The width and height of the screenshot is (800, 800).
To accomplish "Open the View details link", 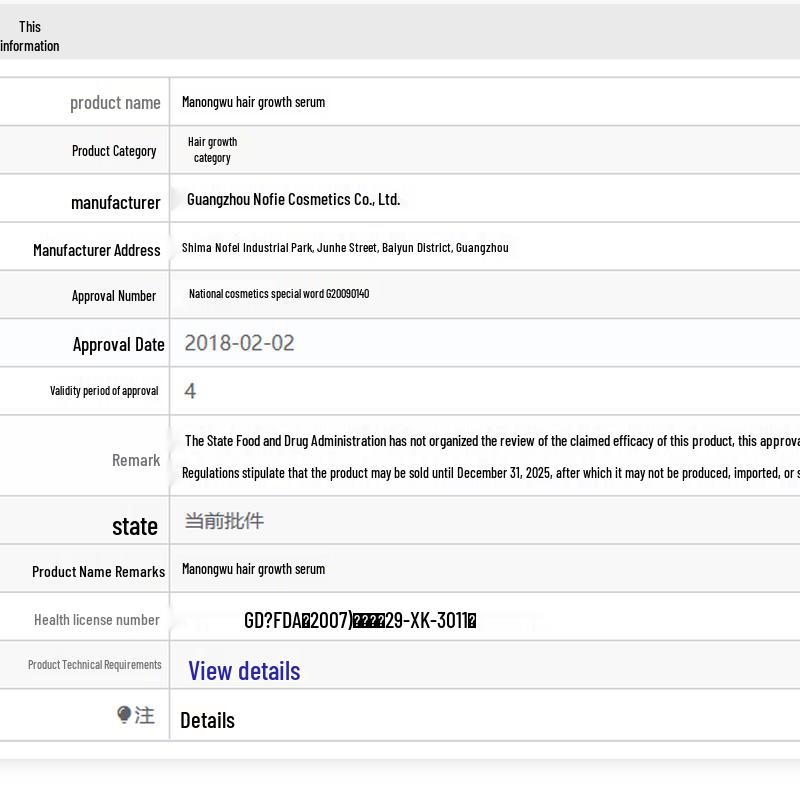I will (x=244, y=670).
